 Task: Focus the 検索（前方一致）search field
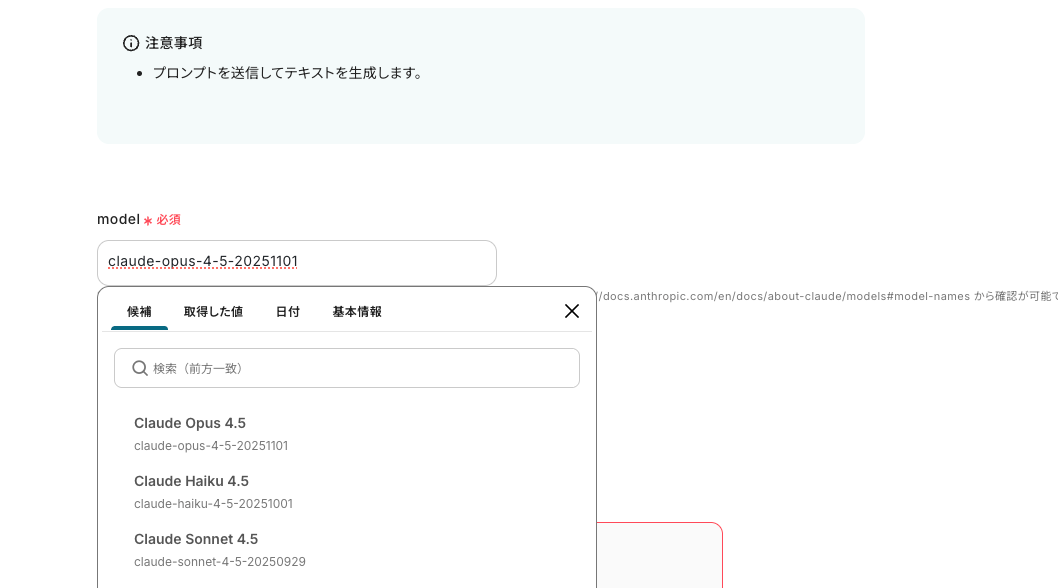click(347, 368)
